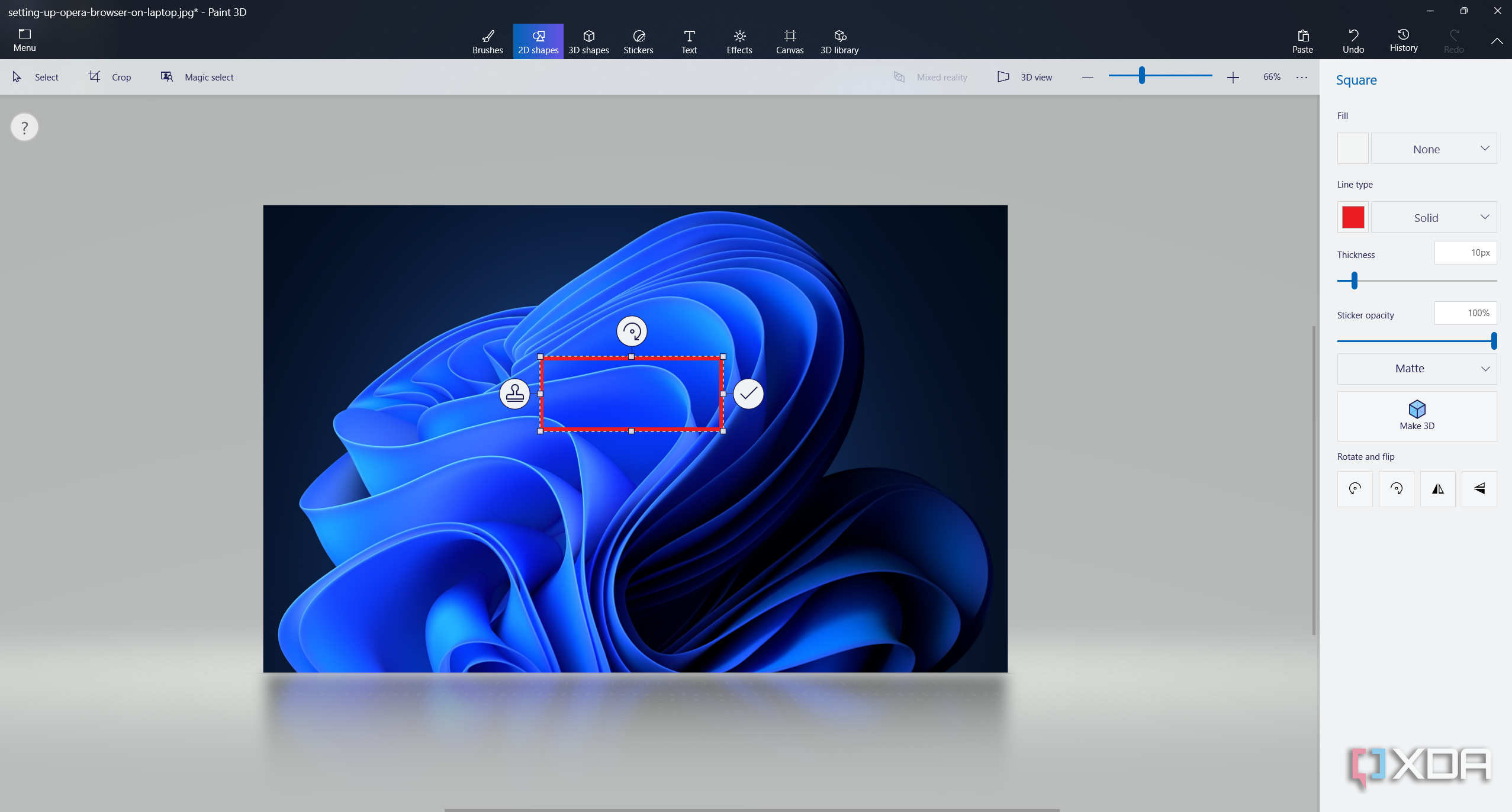This screenshot has height=812, width=1512.
Task: Confirm shape with the checkmark button
Action: [748, 394]
